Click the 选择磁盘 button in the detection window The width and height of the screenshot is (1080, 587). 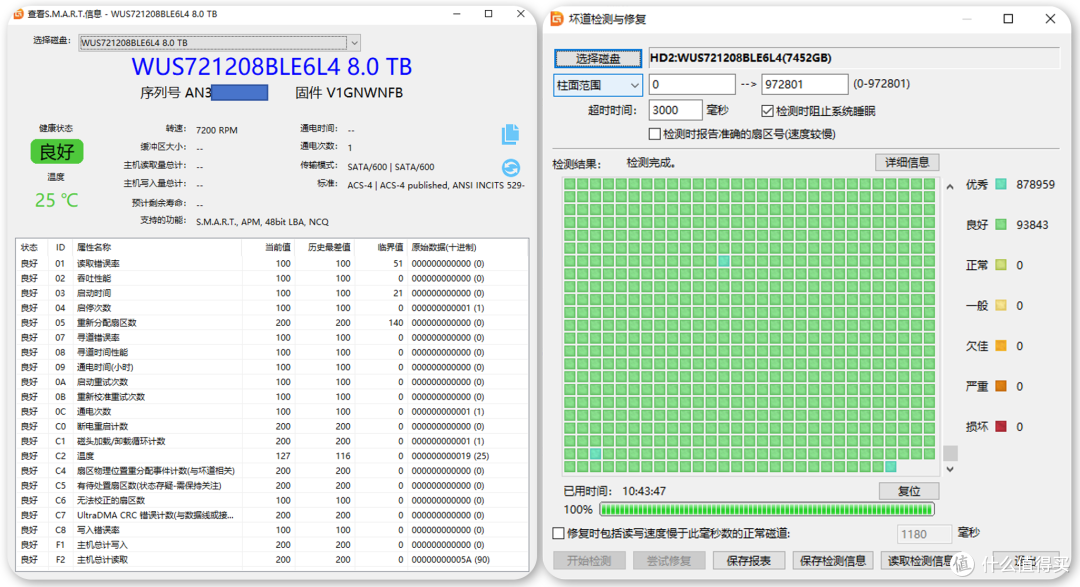tap(598, 59)
